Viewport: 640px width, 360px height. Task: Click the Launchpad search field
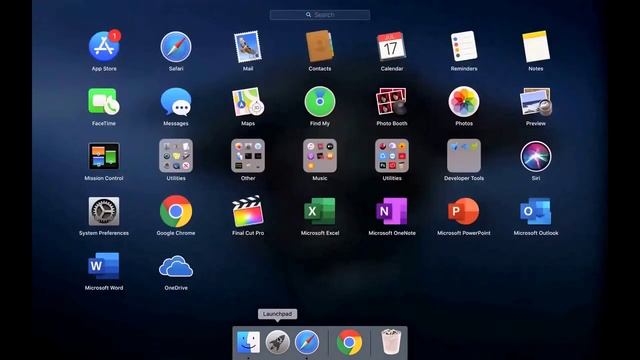pyautogui.click(x=320, y=15)
